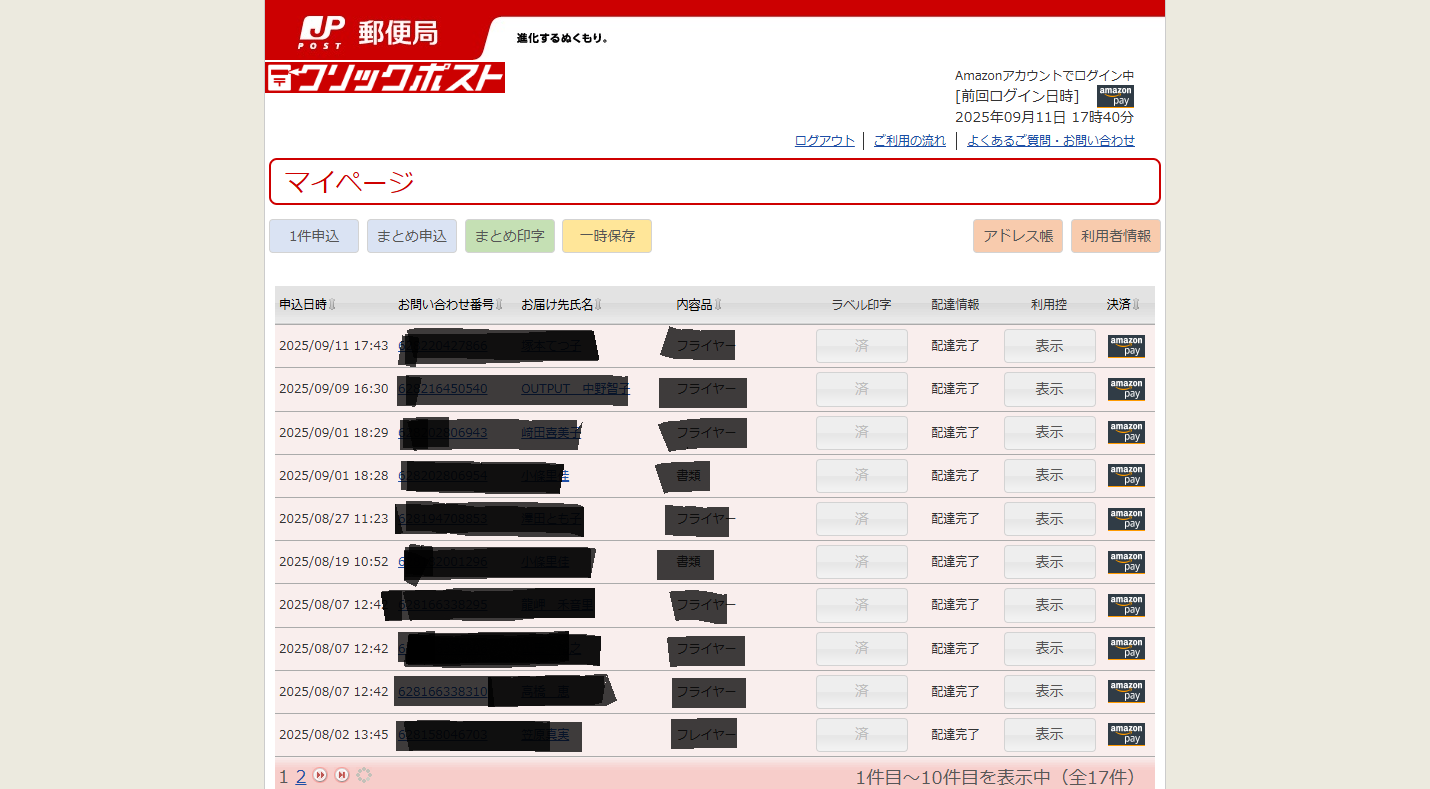
Task: Click the green まとめ印字 button
Action: (x=509, y=236)
